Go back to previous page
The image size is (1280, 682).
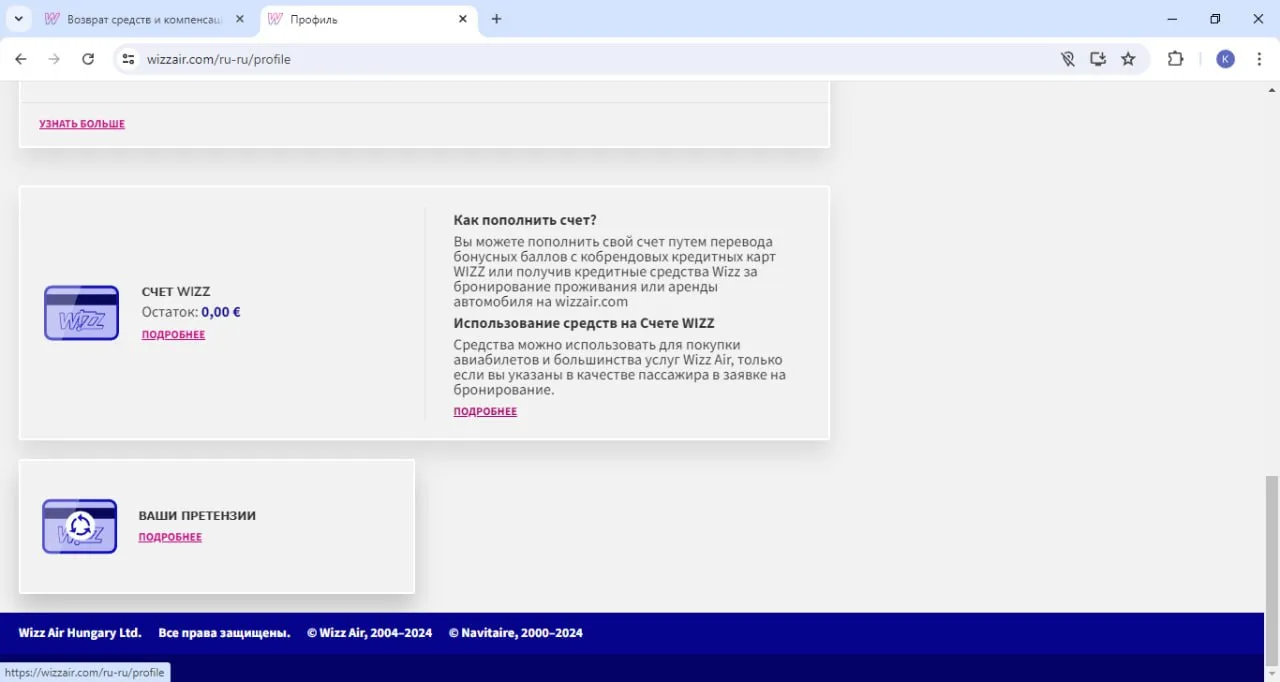click(21, 59)
